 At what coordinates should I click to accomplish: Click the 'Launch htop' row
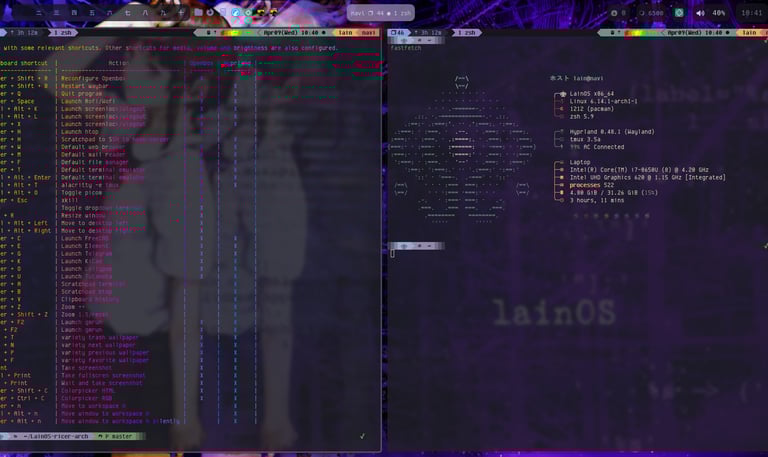pyautogui.click(x=80, y=132)
